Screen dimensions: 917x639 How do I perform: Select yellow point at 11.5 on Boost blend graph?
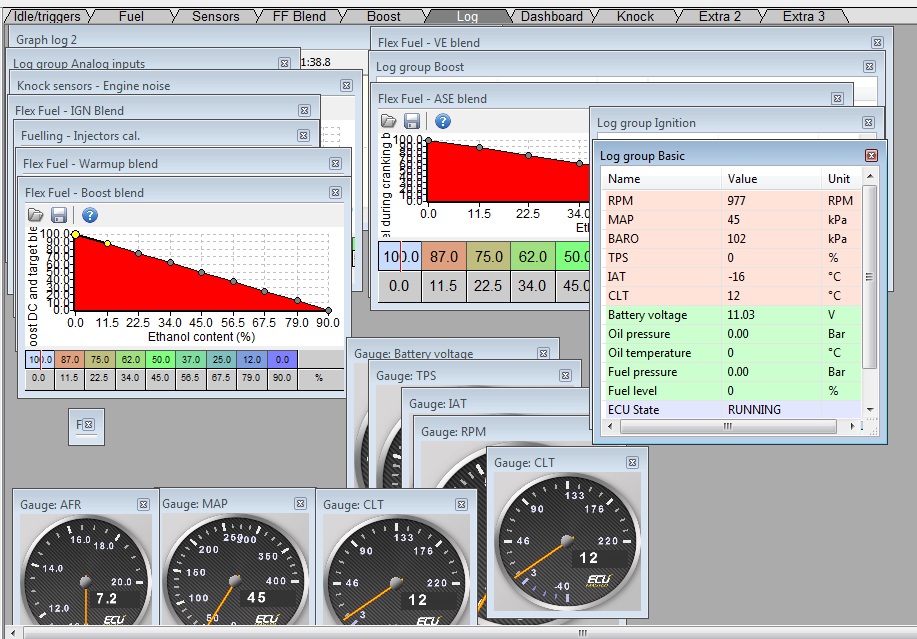pyautogui.click(x=107, y=243)
